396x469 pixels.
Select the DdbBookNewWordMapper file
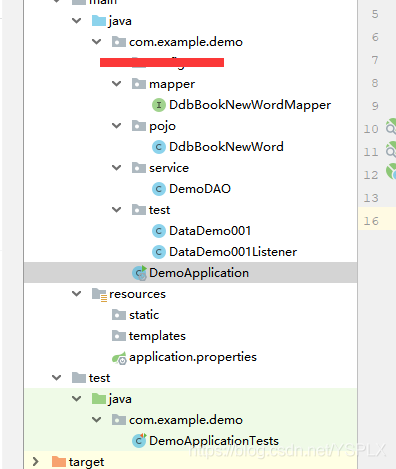pos(250,105)
